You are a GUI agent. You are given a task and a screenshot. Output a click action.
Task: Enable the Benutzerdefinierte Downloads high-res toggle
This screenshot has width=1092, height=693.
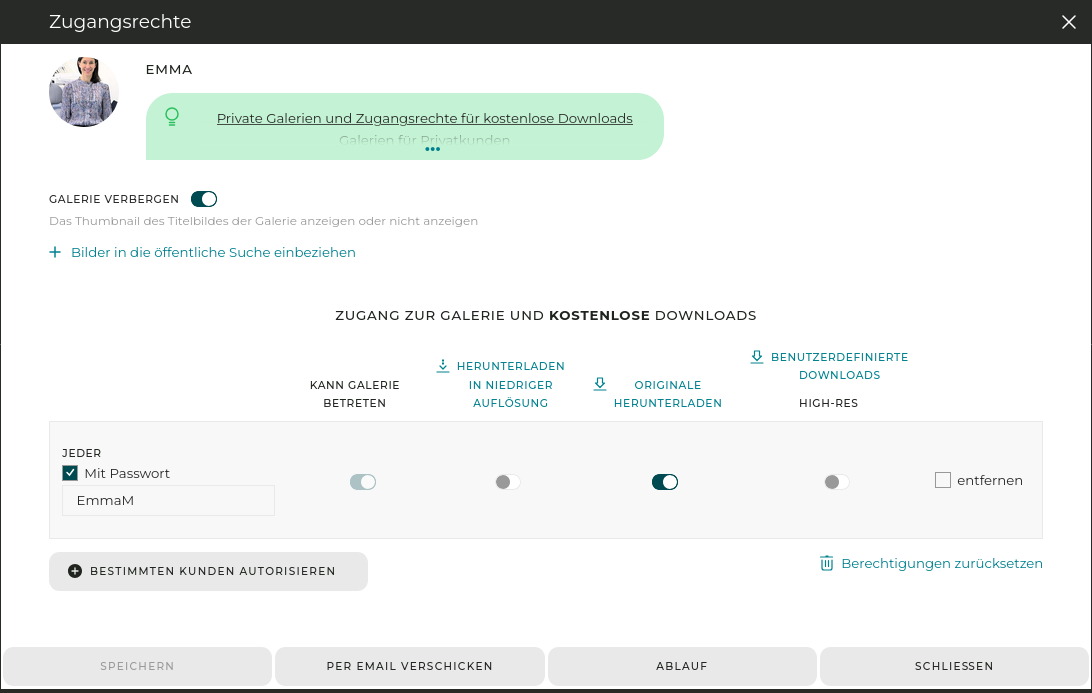pyautogui.click(x=836, y=481)
